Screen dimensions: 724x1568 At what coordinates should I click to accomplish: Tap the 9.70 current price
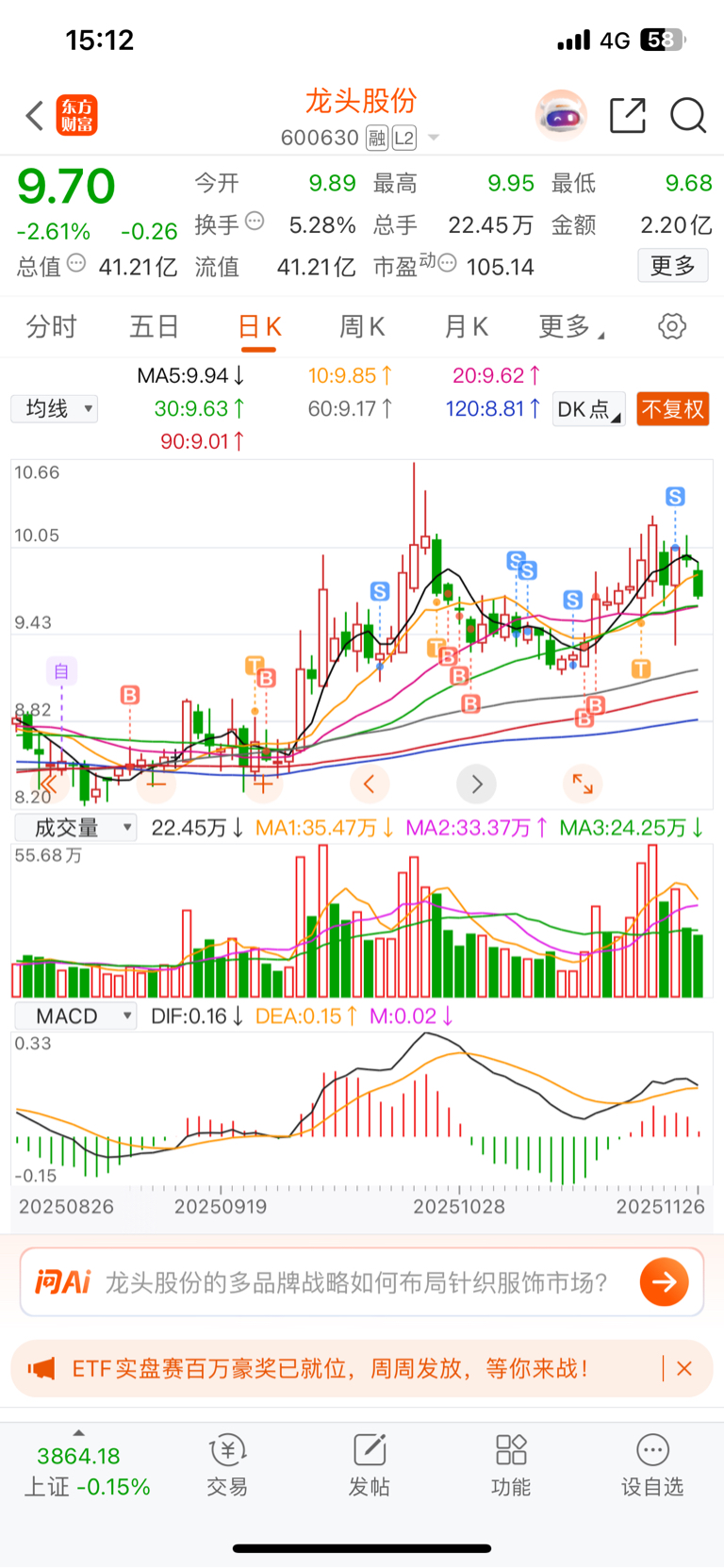66,186
